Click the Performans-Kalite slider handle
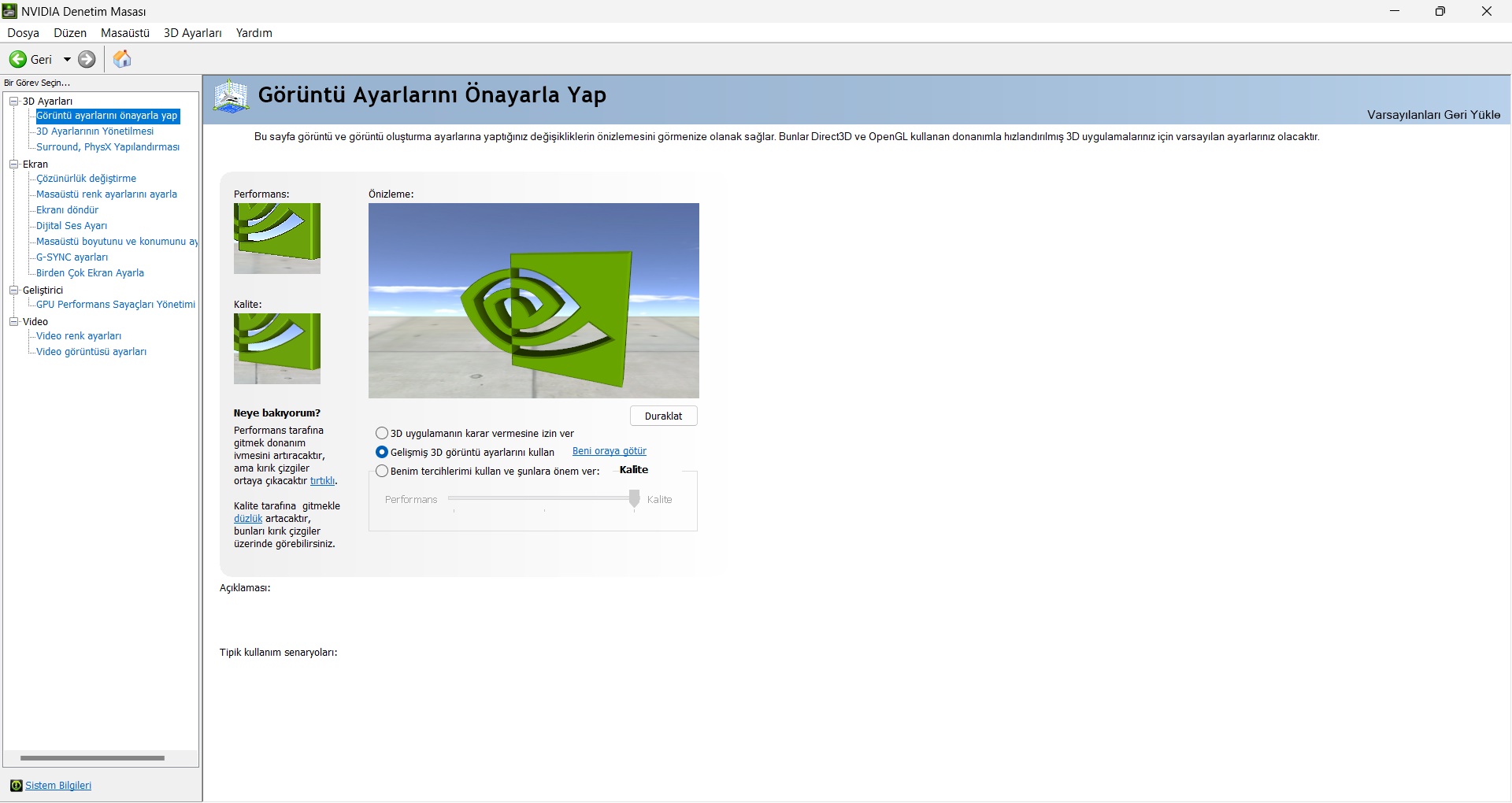 pos(634,499)
